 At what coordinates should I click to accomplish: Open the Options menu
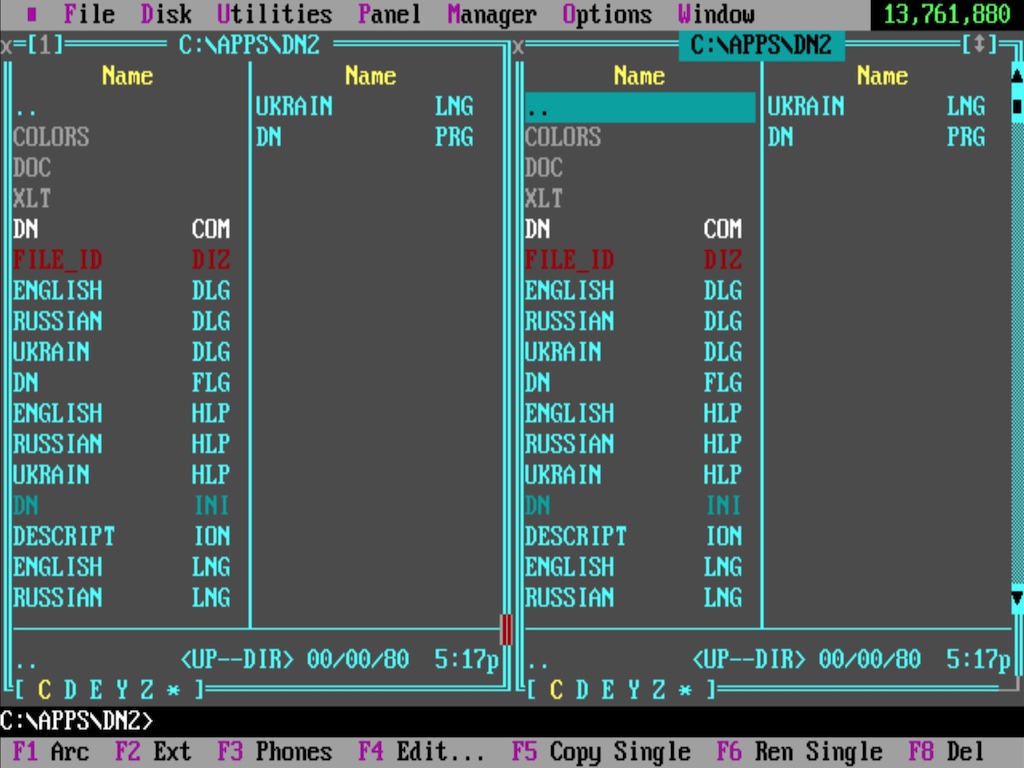click(x=606, y=15)
